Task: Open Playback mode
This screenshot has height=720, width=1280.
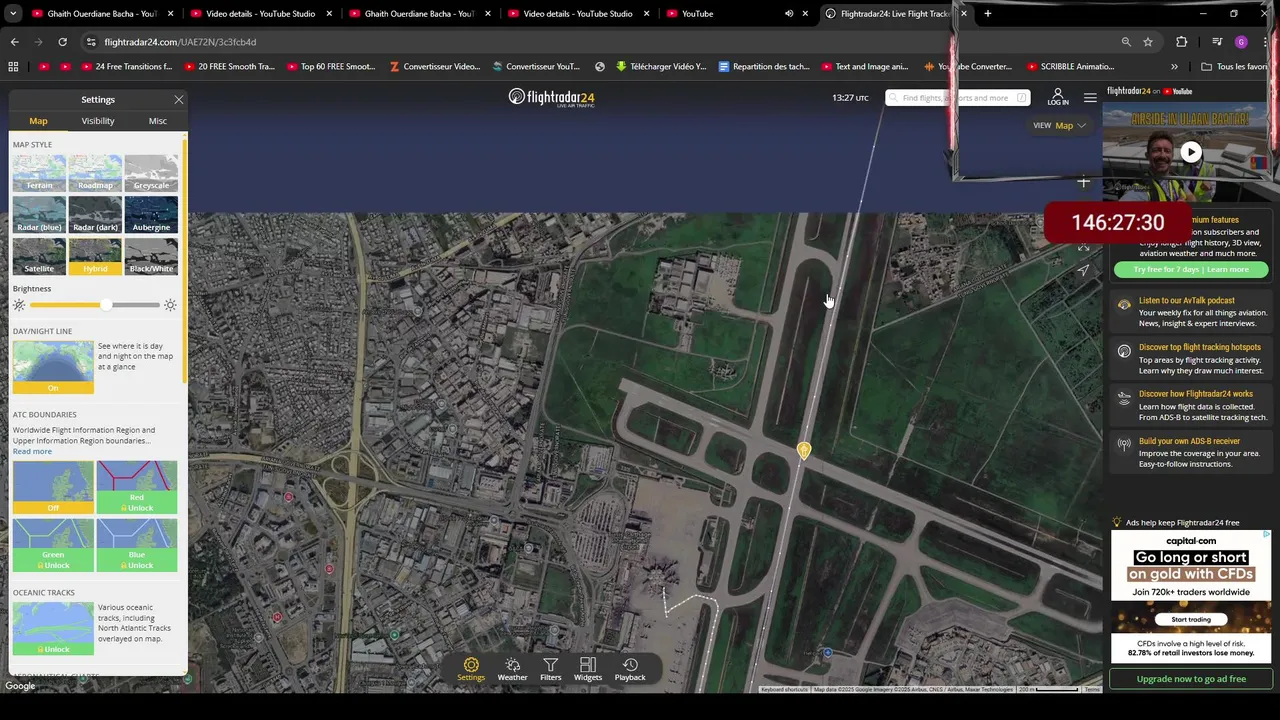Action: (630, 669)
